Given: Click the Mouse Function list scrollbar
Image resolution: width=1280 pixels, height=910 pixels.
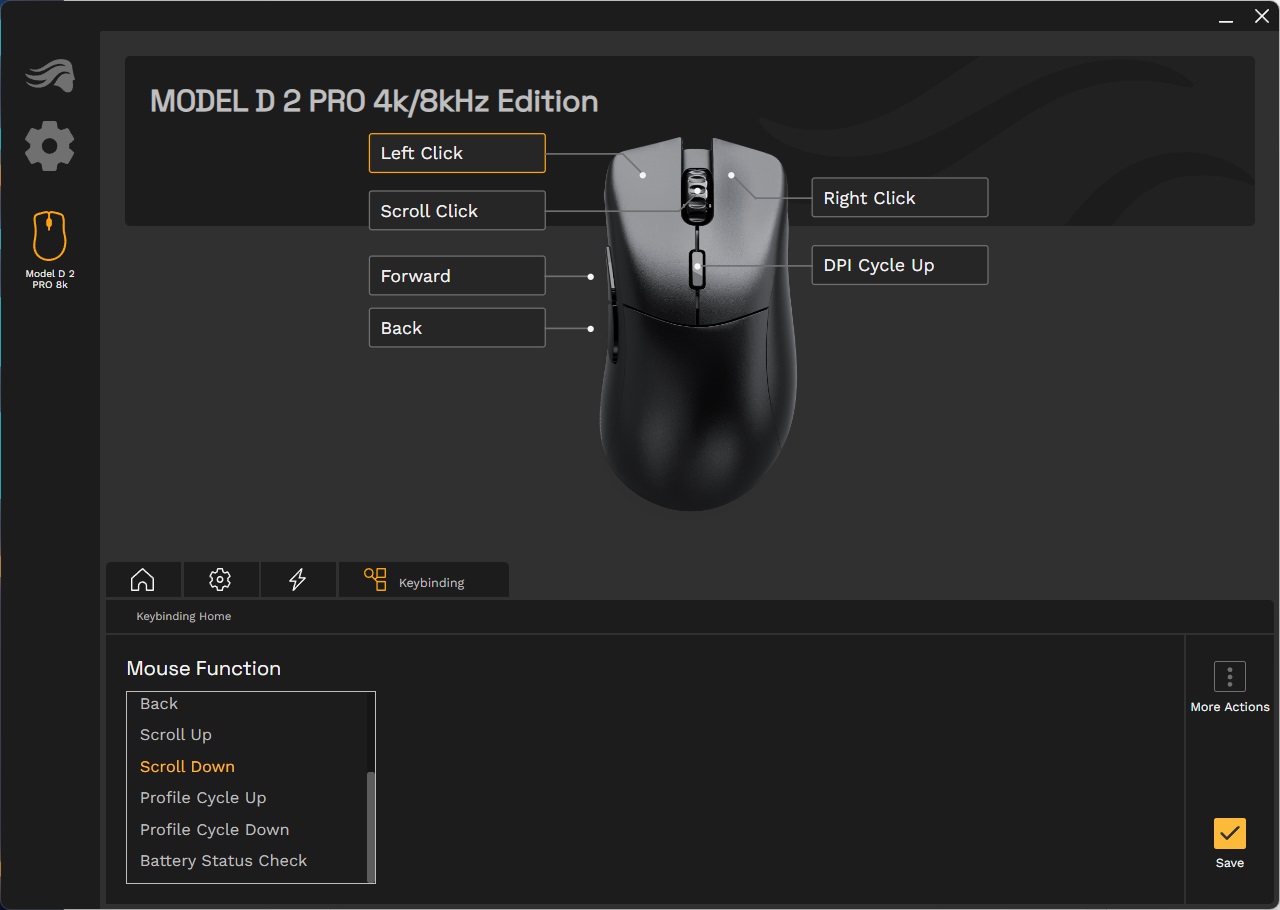Looking at the screenshot, I should tap(371, 826).
